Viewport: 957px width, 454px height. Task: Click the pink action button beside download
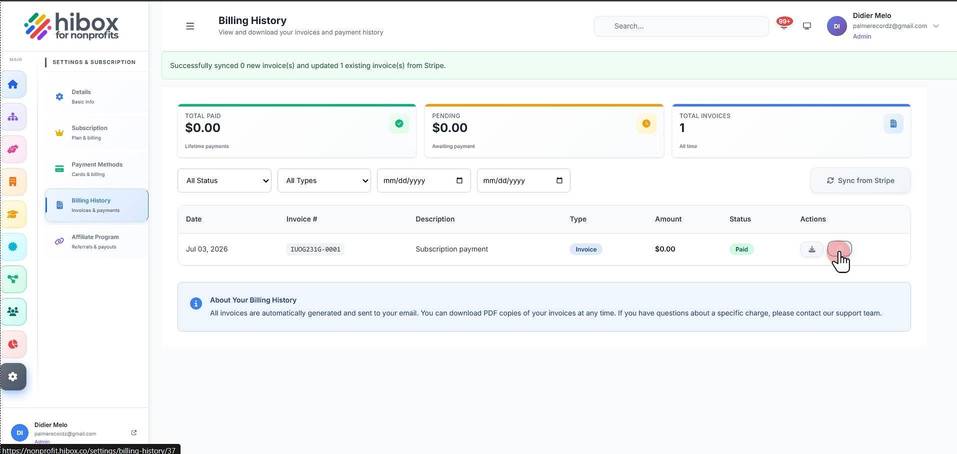point(839,250)
